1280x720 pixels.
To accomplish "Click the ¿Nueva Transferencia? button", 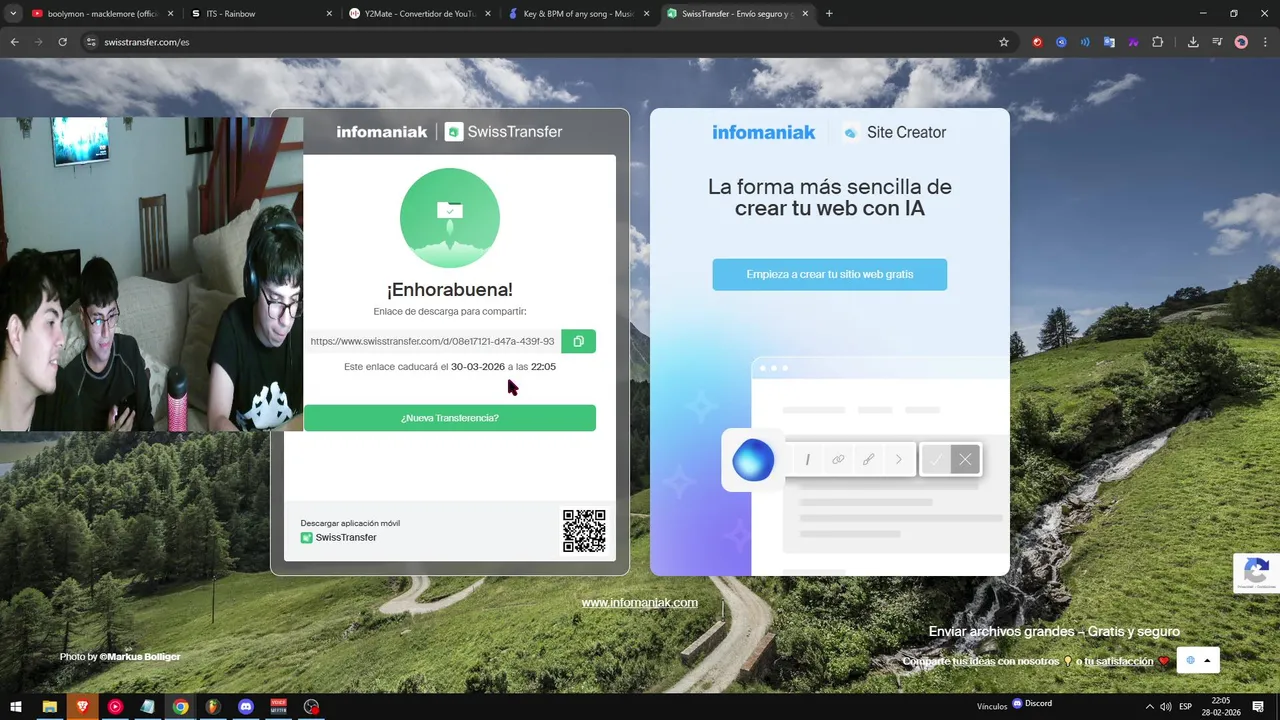I will [x=450, y=418].
